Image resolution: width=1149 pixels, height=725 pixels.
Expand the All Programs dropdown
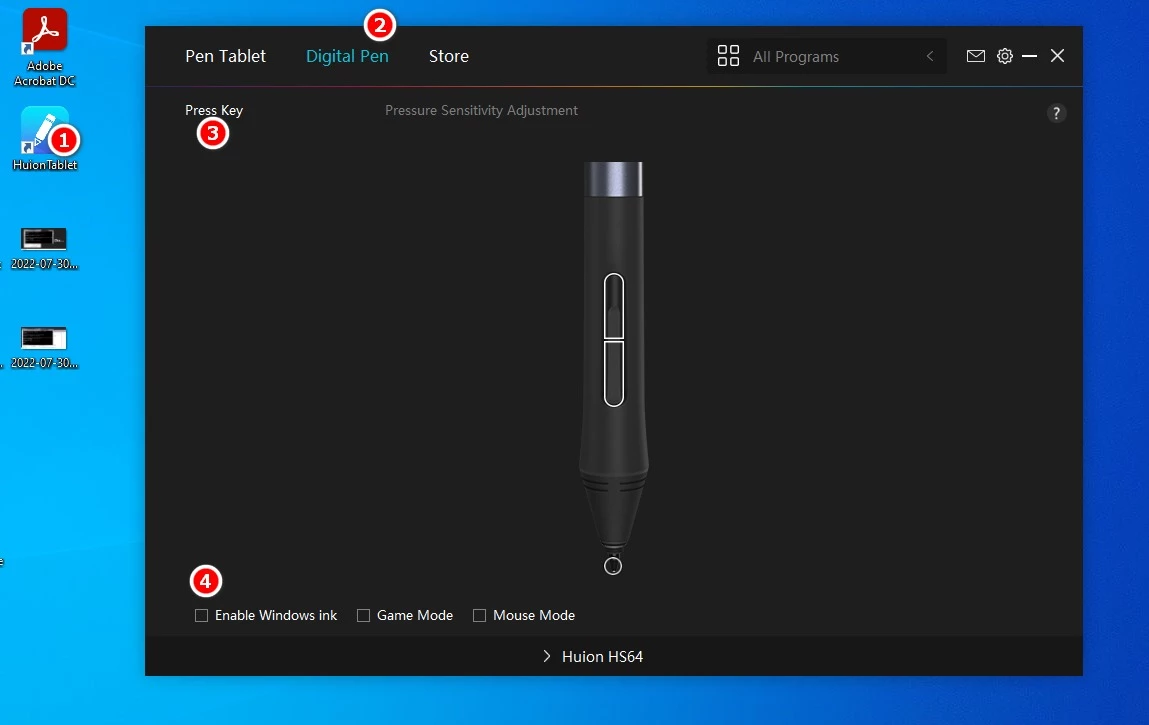point(827,56)
